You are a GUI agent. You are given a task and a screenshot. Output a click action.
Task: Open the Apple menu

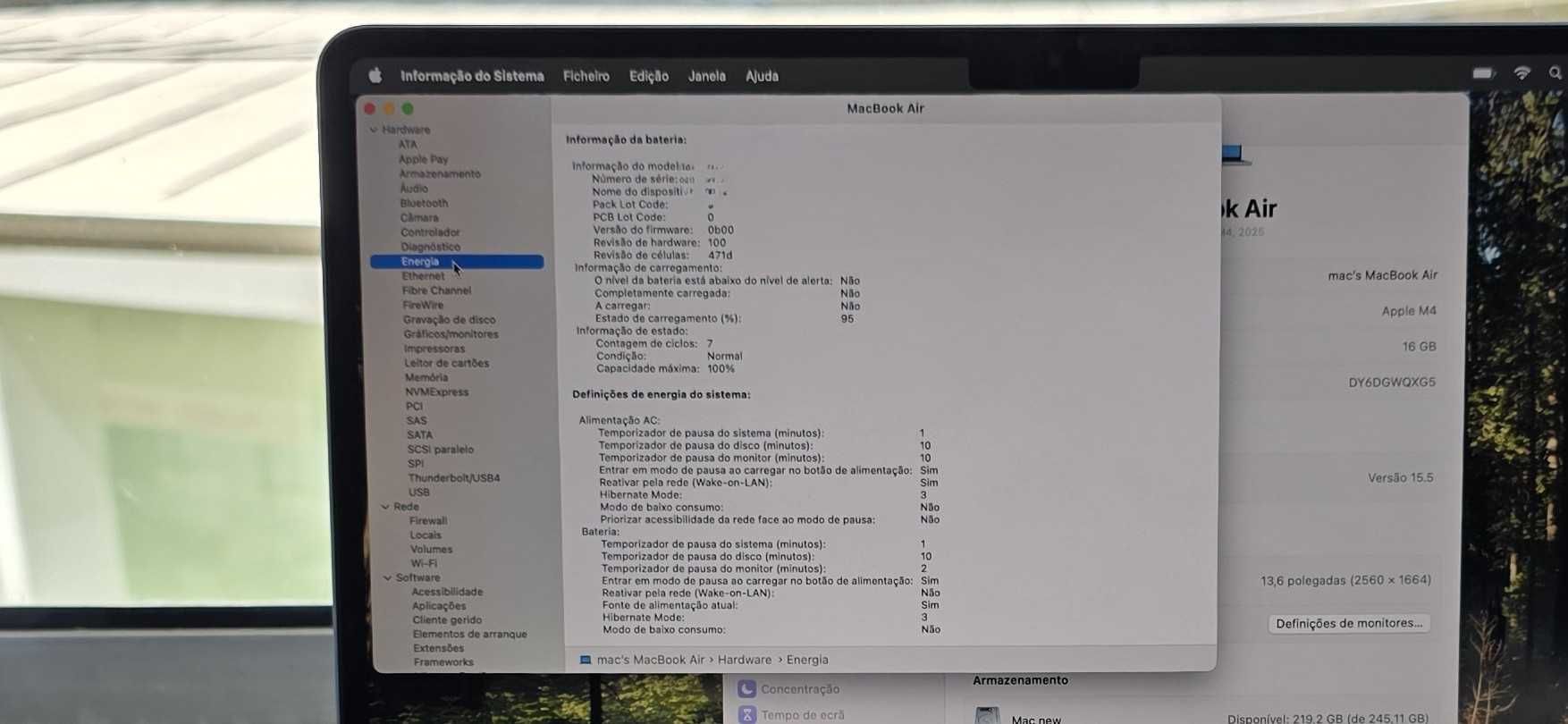(x=375, y=75)
